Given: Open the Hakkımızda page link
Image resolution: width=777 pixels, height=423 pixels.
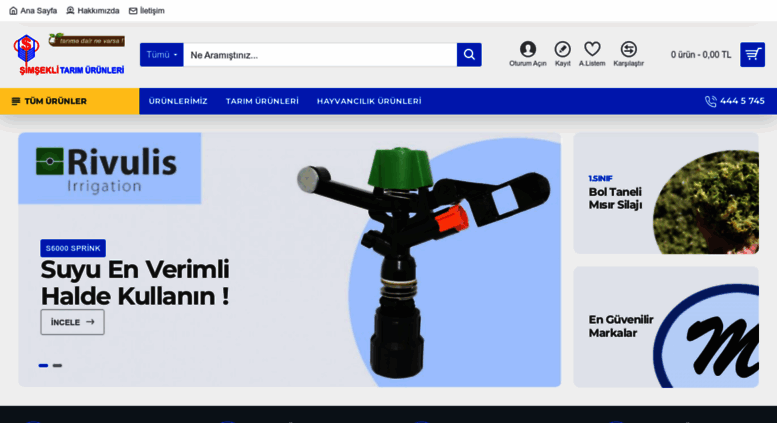Looking at the screenshot, I should click(93, 10).
